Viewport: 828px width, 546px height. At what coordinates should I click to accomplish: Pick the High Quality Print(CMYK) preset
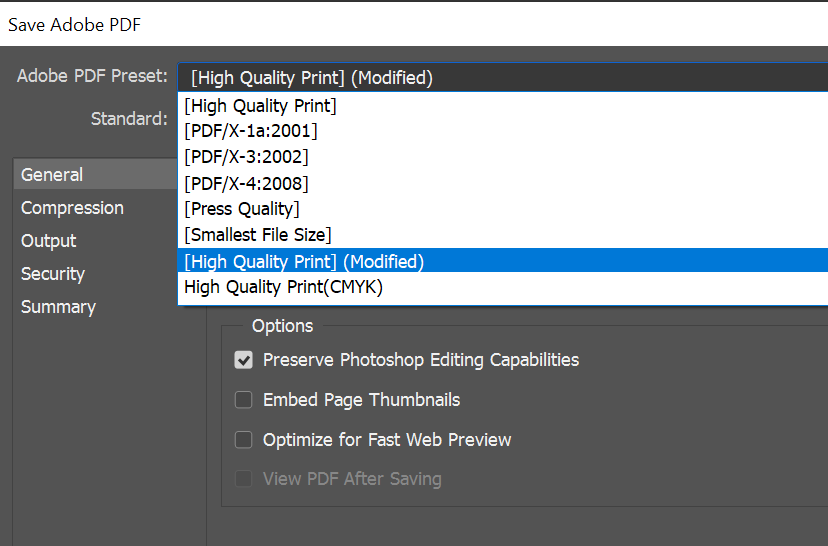pyautogui.click(x=503, y=287)
